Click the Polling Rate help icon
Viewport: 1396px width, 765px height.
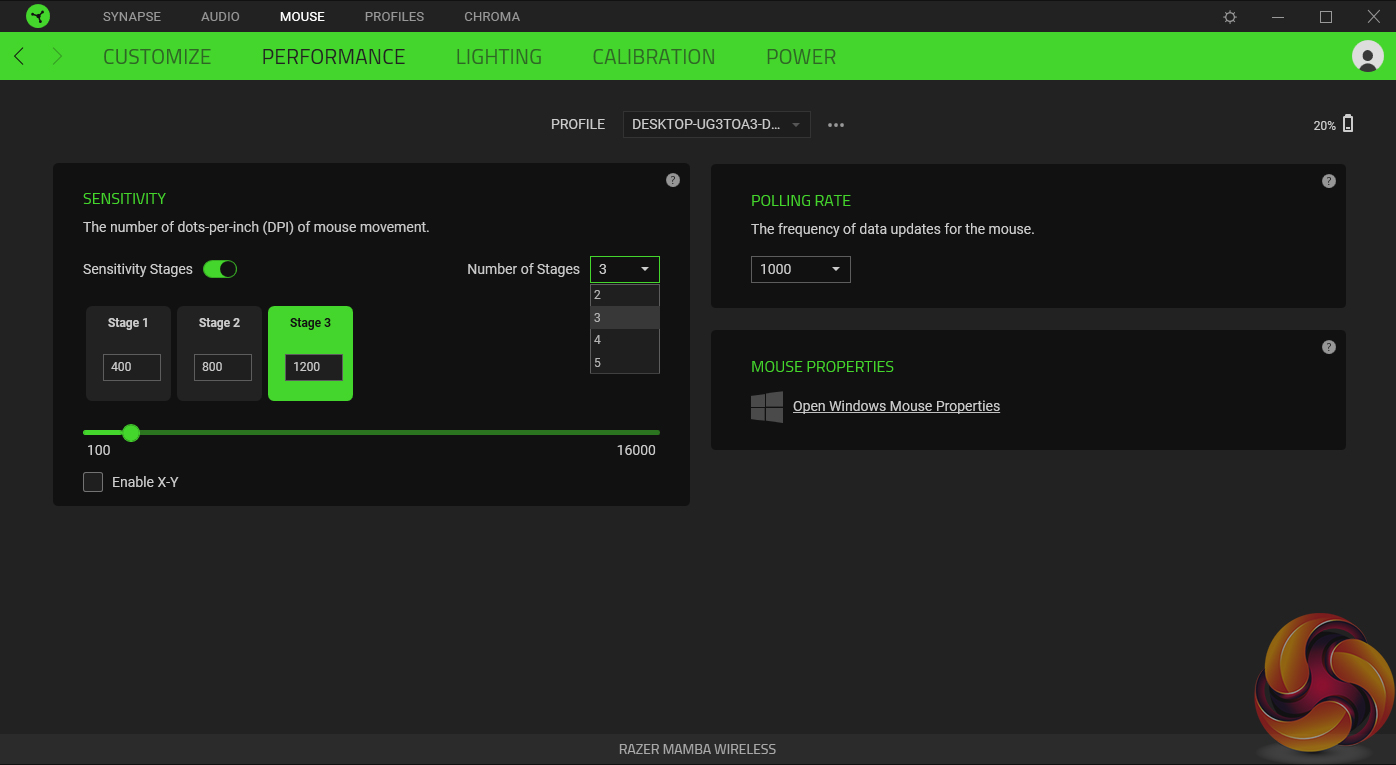(1328, 181)
